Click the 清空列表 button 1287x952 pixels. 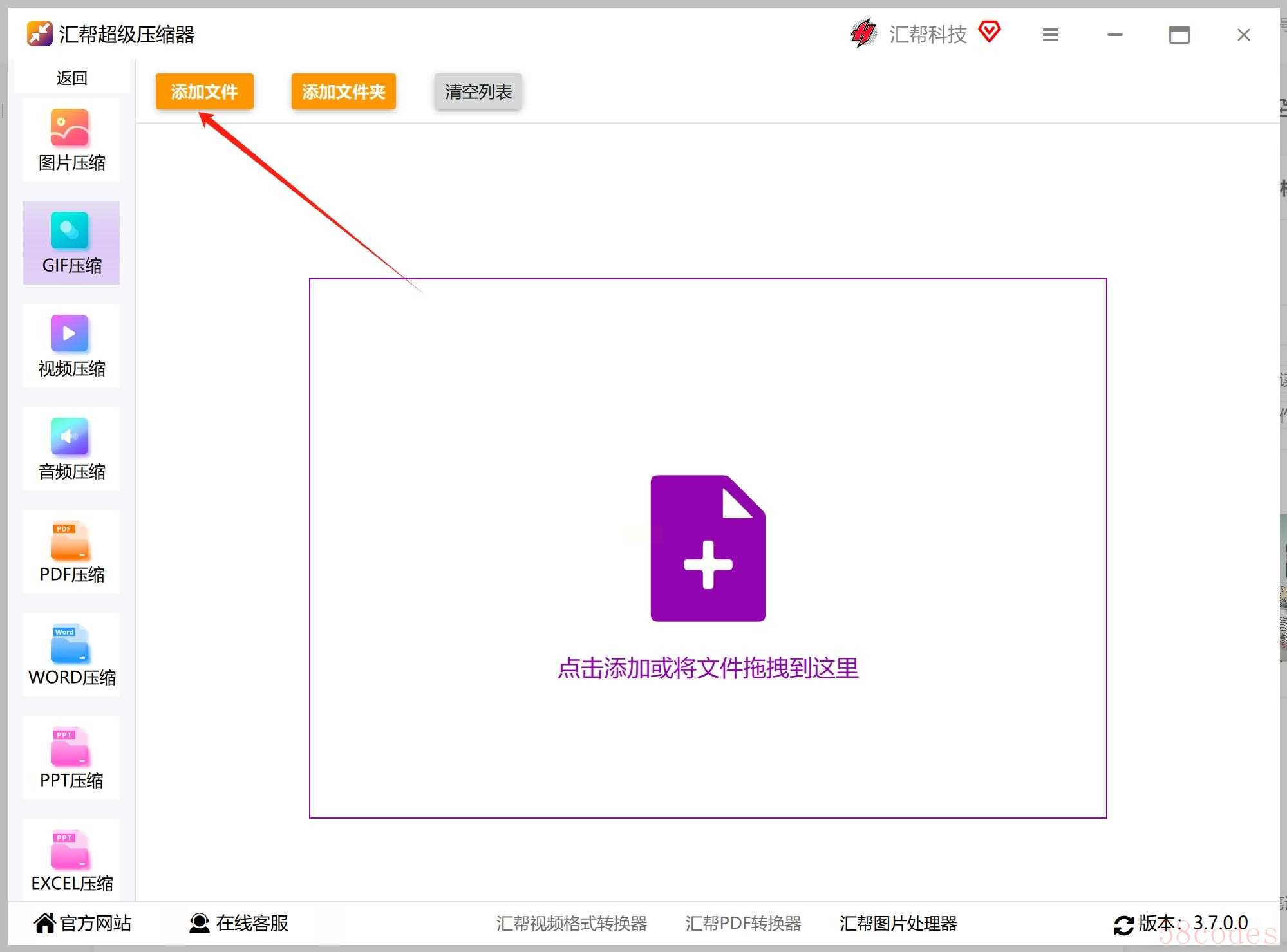pos(478,91)
